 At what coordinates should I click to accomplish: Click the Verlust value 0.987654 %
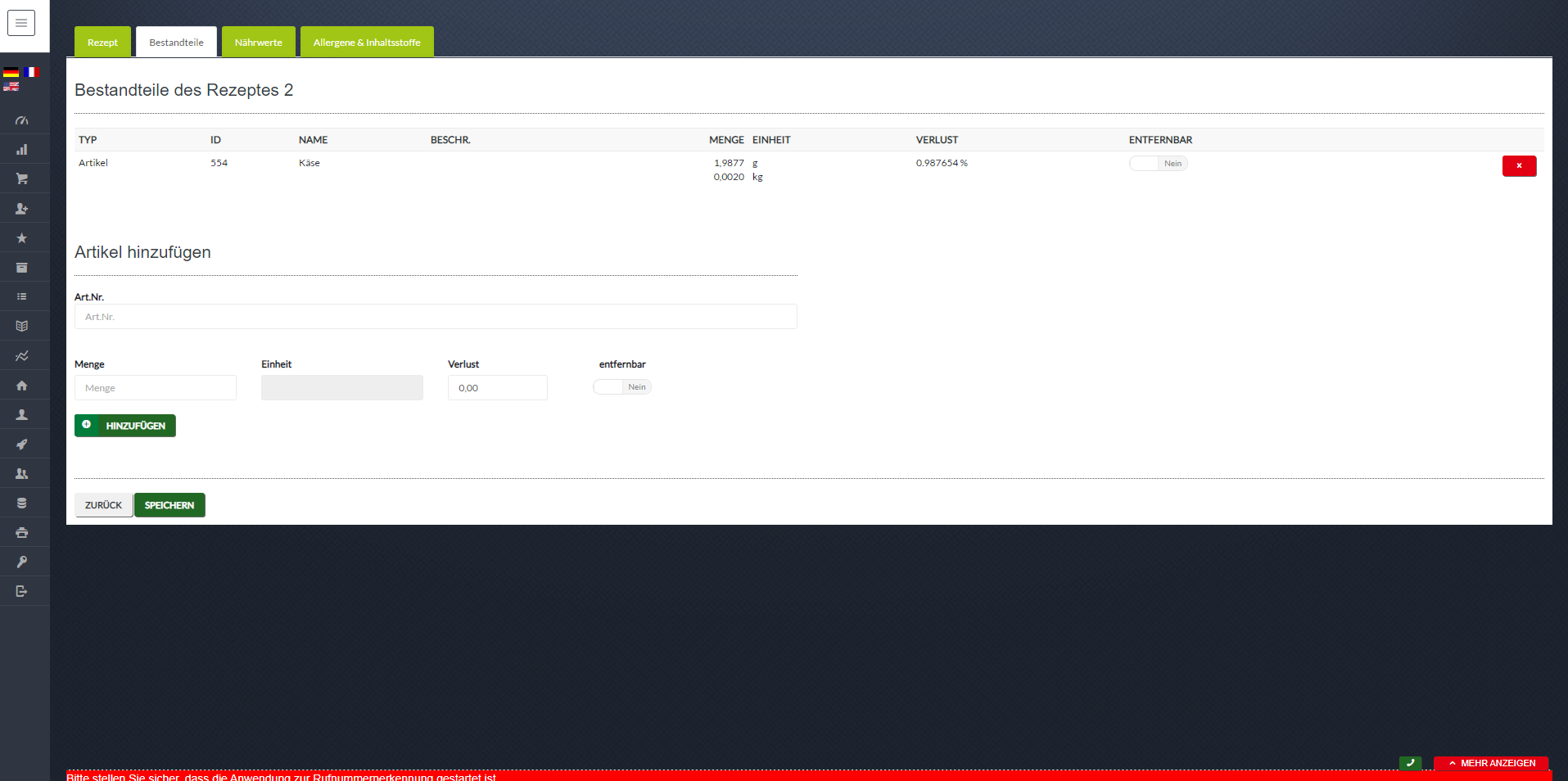click(x=942, y=163)
